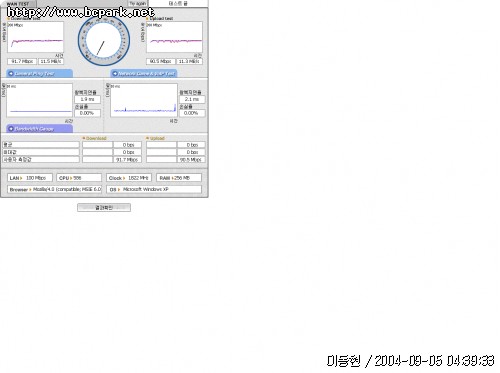Click the RAM 256 MB info field
Screen dimensions: 500x373
[x=179, y=178]
